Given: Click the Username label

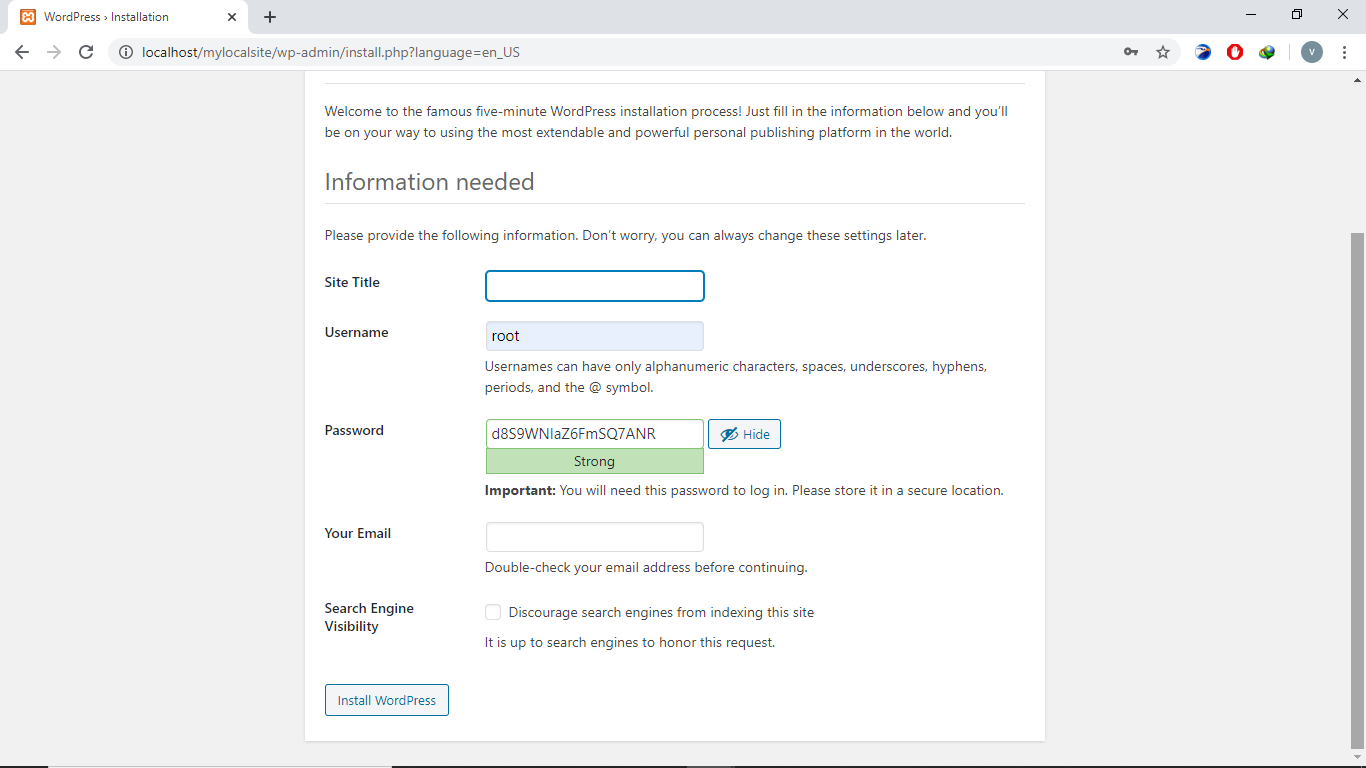Looking at the screenshot, I should click(x=356, y=332).
